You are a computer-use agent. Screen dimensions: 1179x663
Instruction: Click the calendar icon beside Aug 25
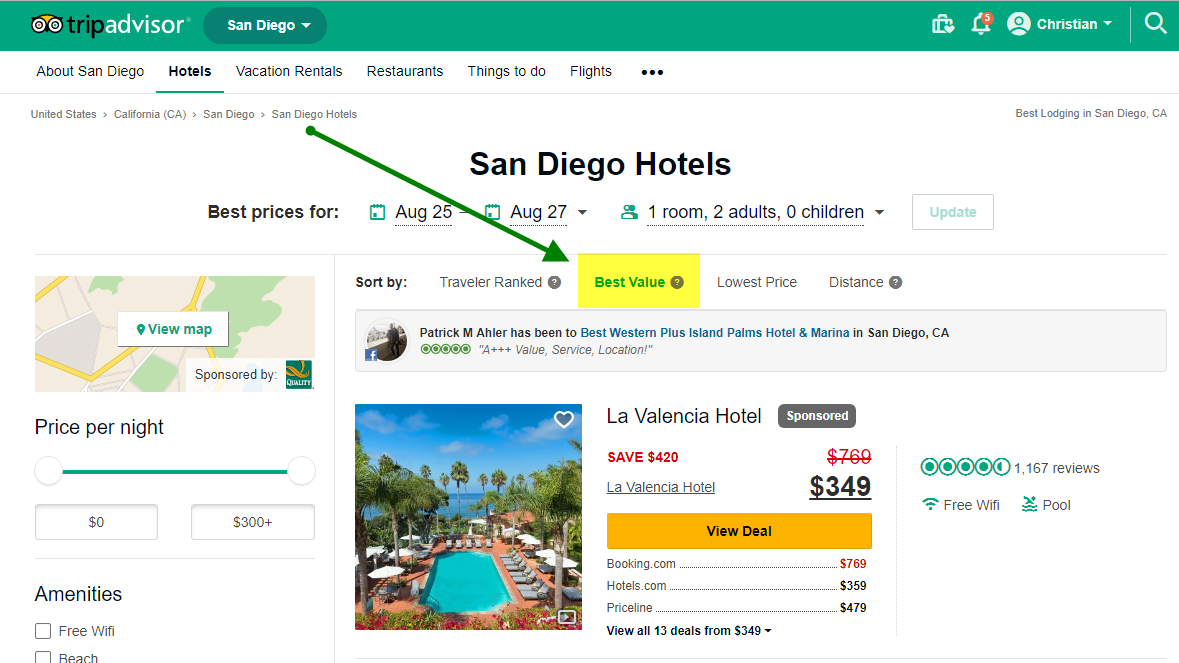coord(377,212)
